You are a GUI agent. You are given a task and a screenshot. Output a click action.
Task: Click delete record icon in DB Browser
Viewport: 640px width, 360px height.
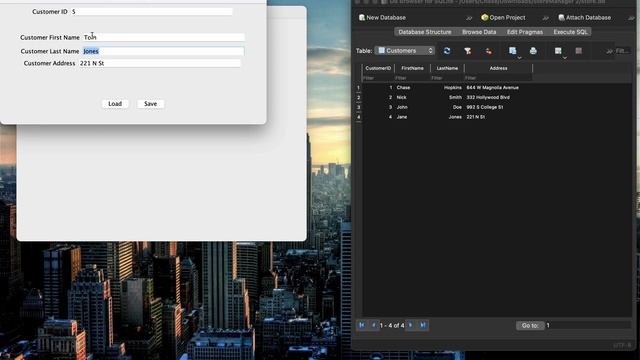tap(579, 51)
